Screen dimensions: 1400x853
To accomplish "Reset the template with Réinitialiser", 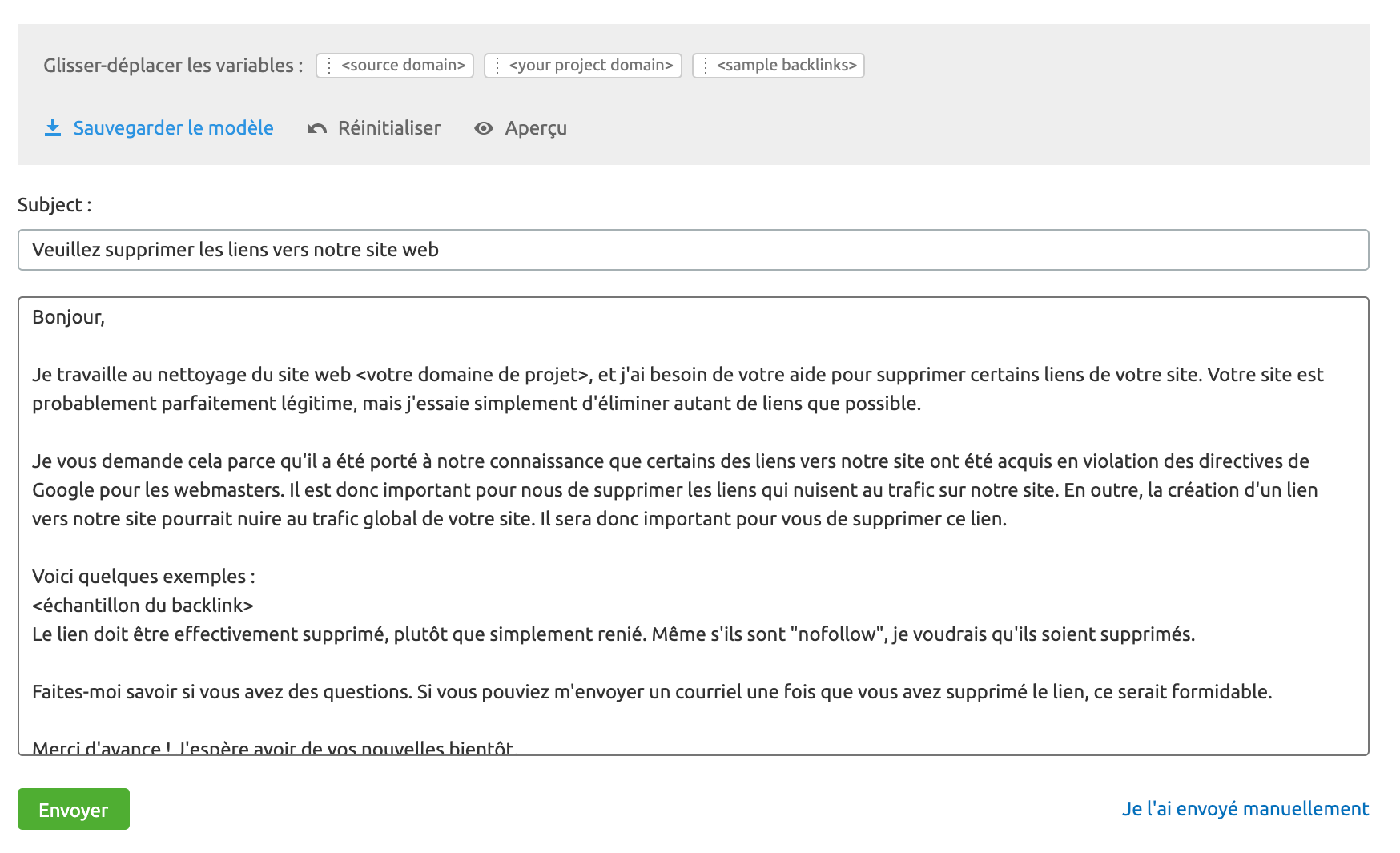I will (x=389, y=127).
